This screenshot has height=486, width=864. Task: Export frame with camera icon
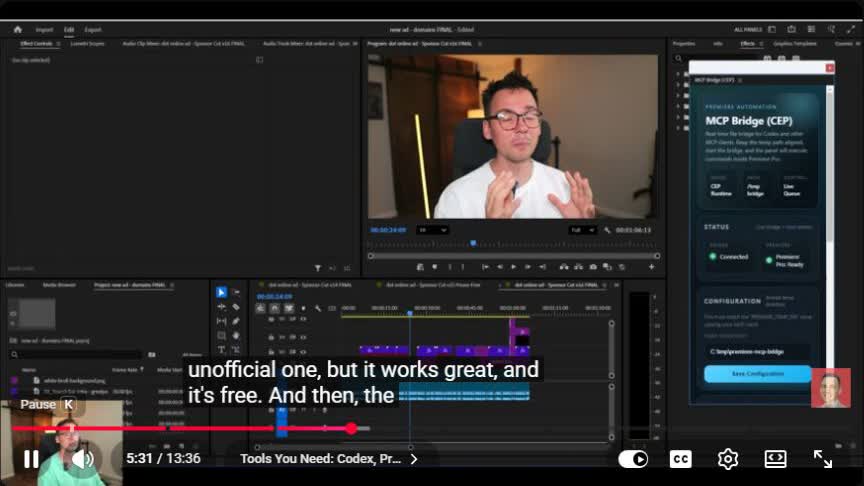593,267
